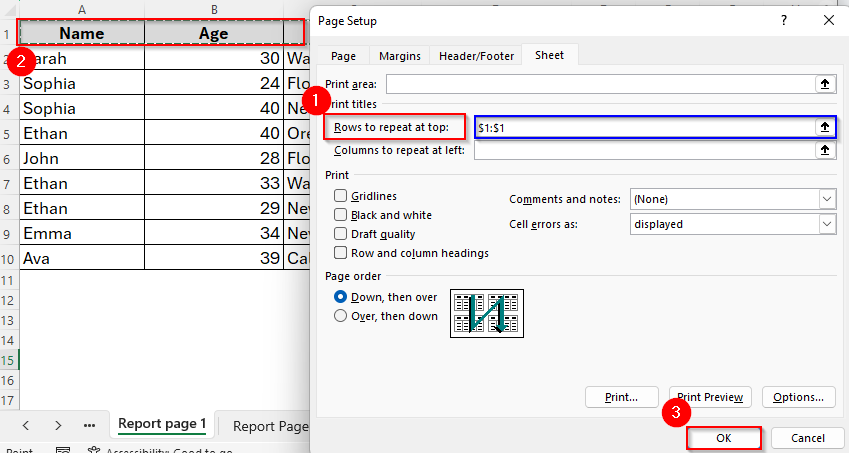This screenshot has width=849, height=453.
Task: Open the second Report Page worksheet tab
Action: tap(270, 426)
